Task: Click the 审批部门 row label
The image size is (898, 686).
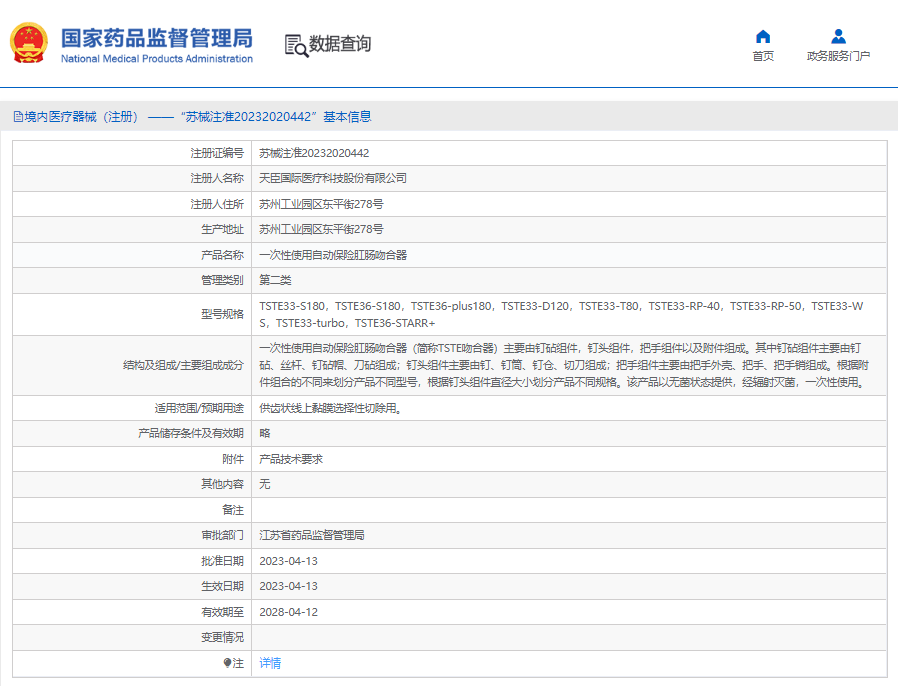Action: [x=222, y=535]
